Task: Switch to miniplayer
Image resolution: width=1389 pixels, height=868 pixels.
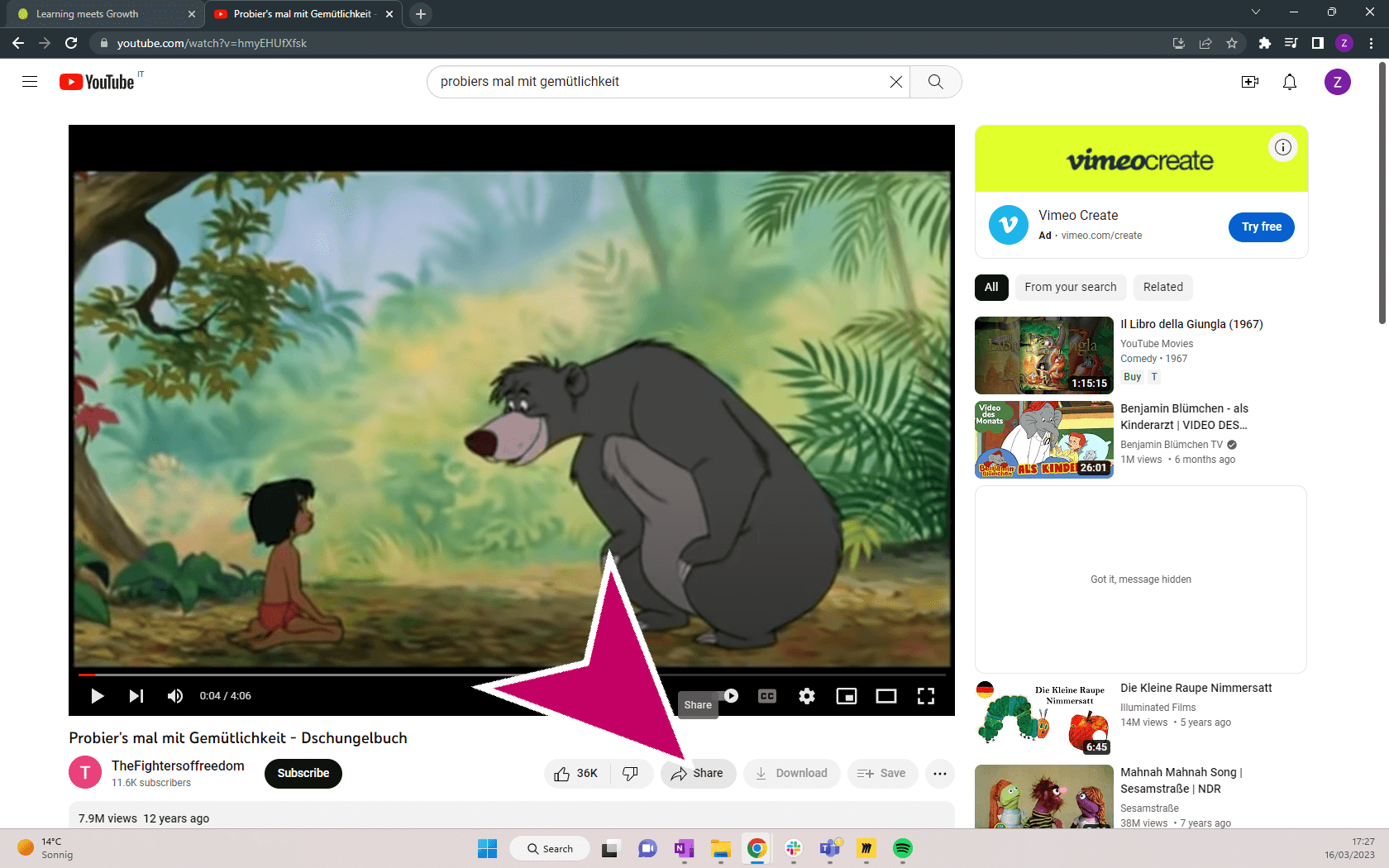Action: pos(847,696)
